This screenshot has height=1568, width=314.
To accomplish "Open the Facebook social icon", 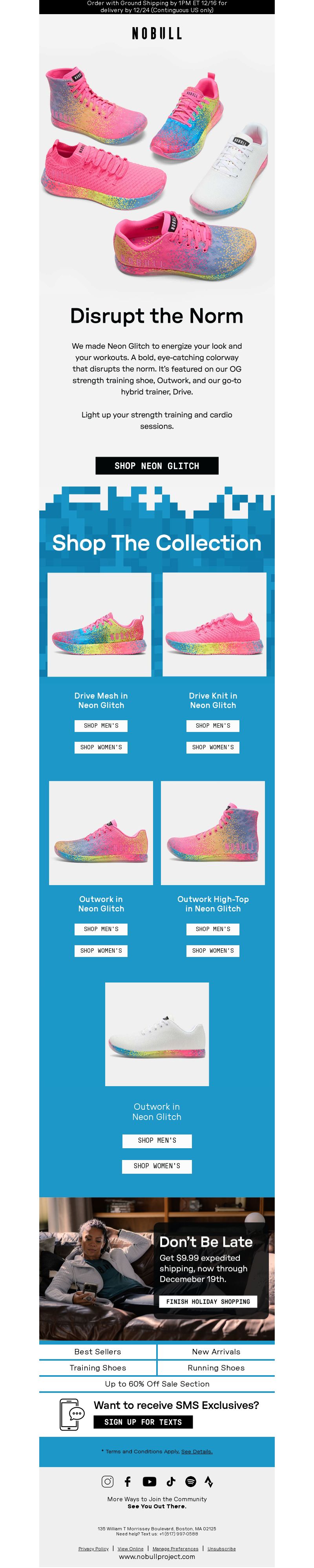I will tap(128, 1482).
